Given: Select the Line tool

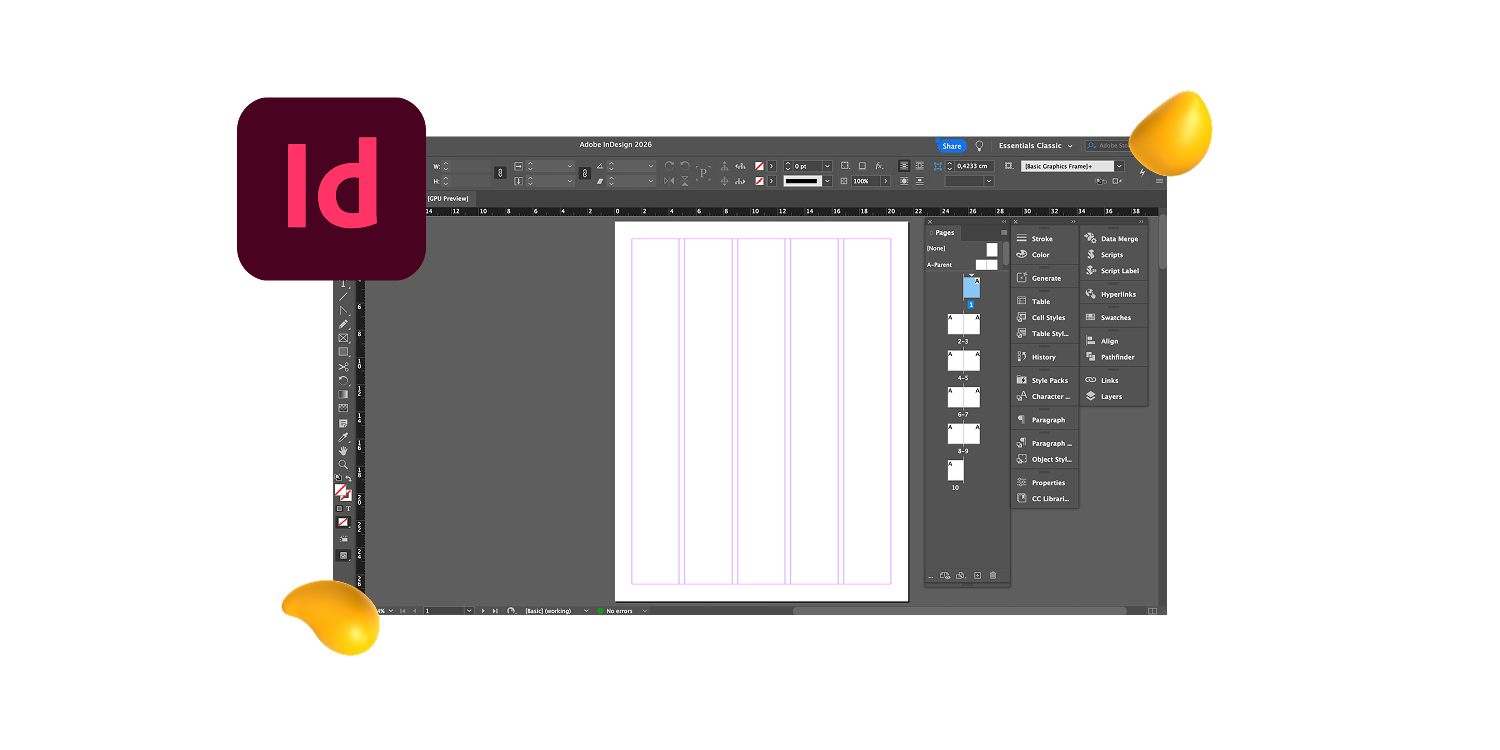Looking at the screenshot, I should (x=343, y=297).
